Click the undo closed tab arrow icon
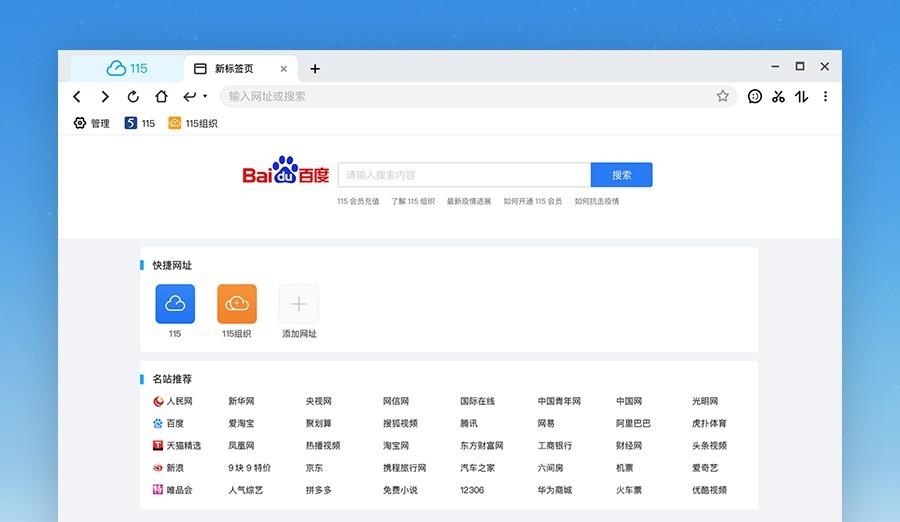 click(x=189, y=96)
